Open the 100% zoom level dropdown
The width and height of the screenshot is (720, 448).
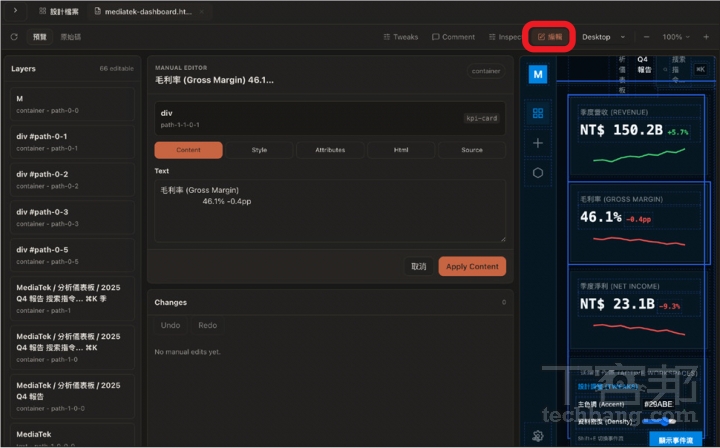(x=676, y=37)
